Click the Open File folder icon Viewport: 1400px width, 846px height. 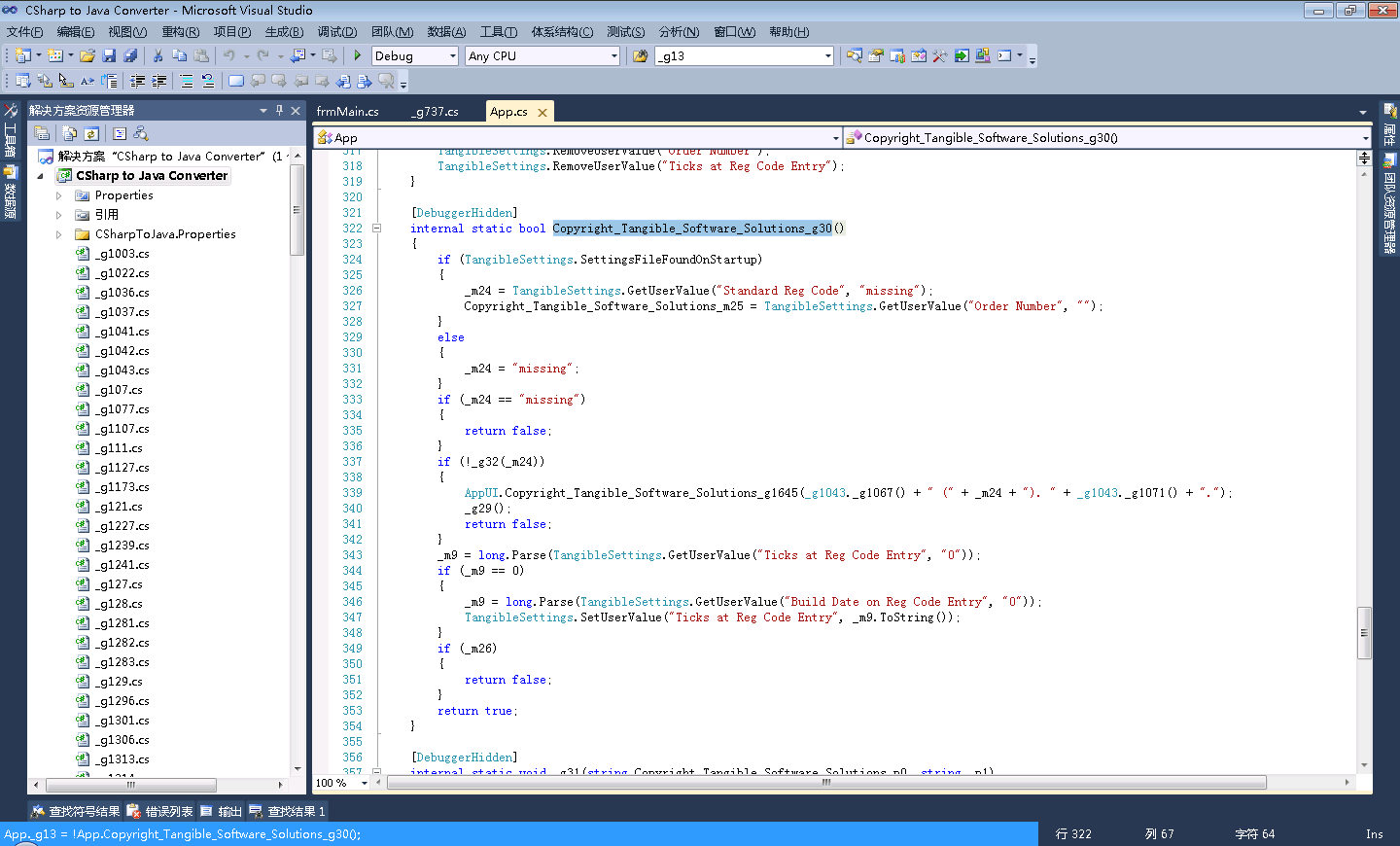(87, 56)
